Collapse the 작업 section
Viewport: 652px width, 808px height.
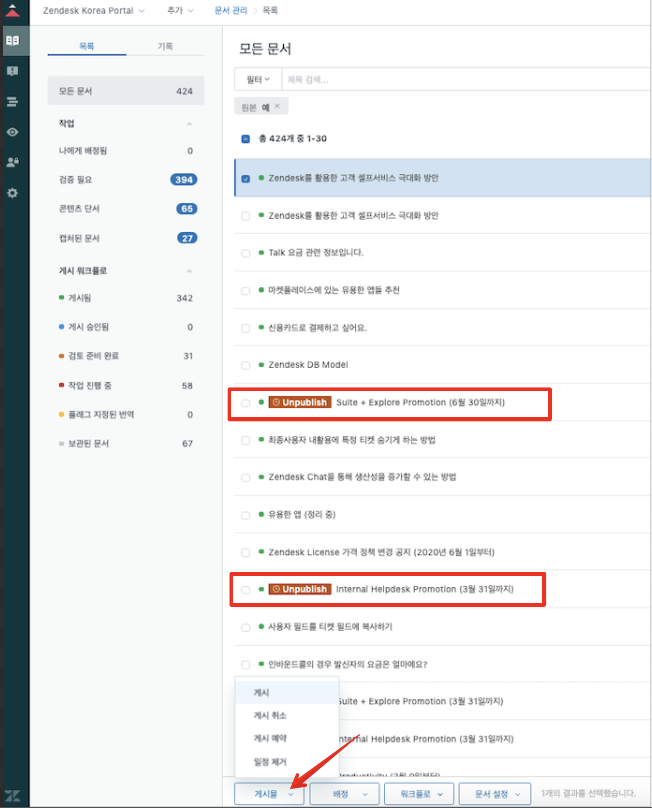[x=189, y=124]
